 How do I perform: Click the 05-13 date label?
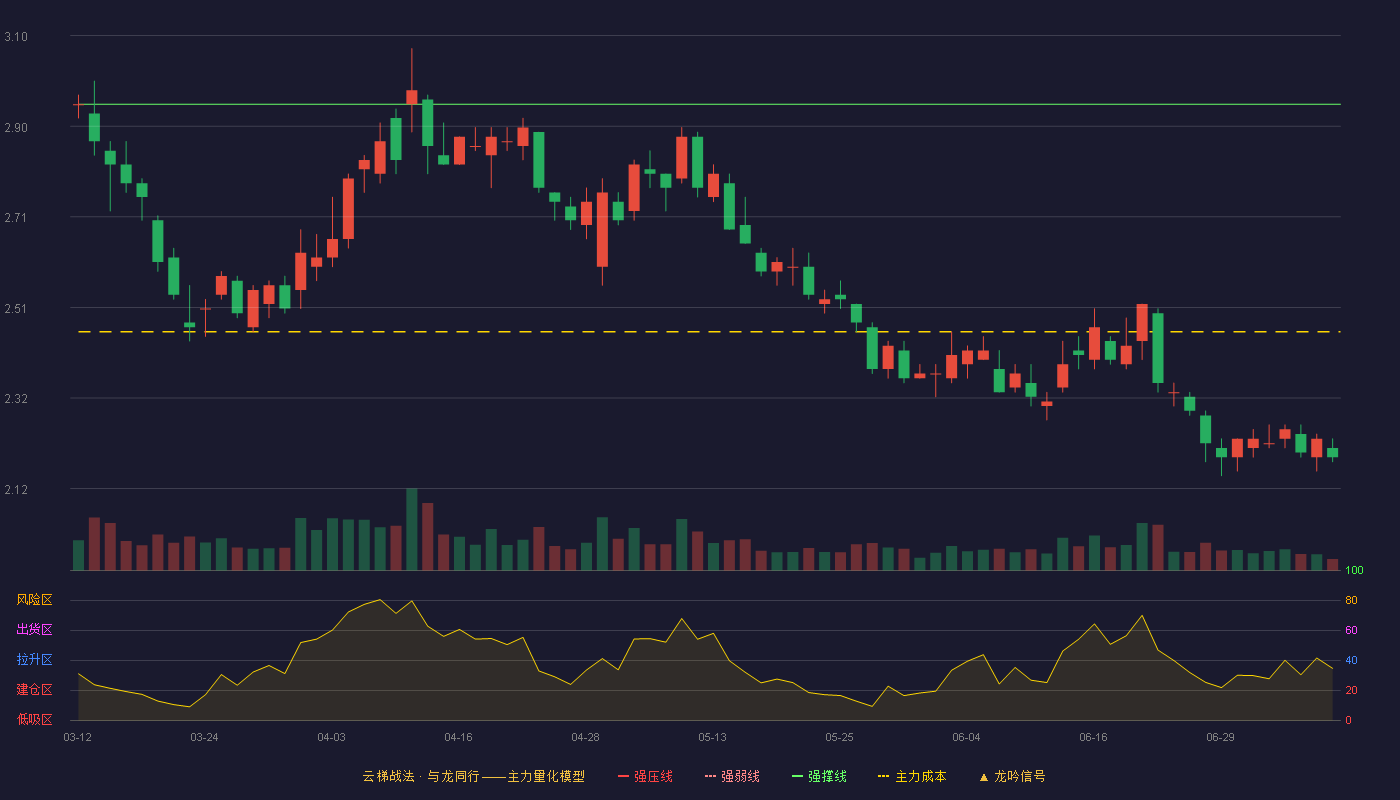pyautogui.click(x=712, y=737)
